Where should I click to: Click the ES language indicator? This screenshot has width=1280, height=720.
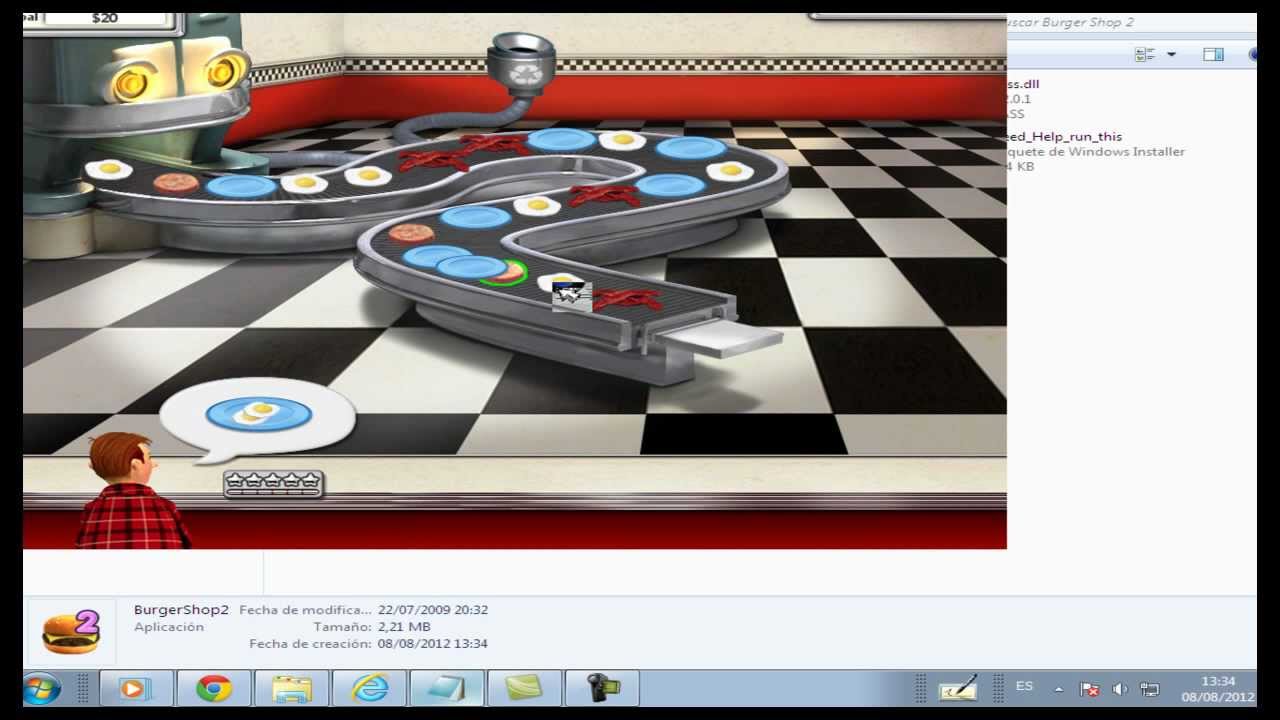(x=1024, y=687)
